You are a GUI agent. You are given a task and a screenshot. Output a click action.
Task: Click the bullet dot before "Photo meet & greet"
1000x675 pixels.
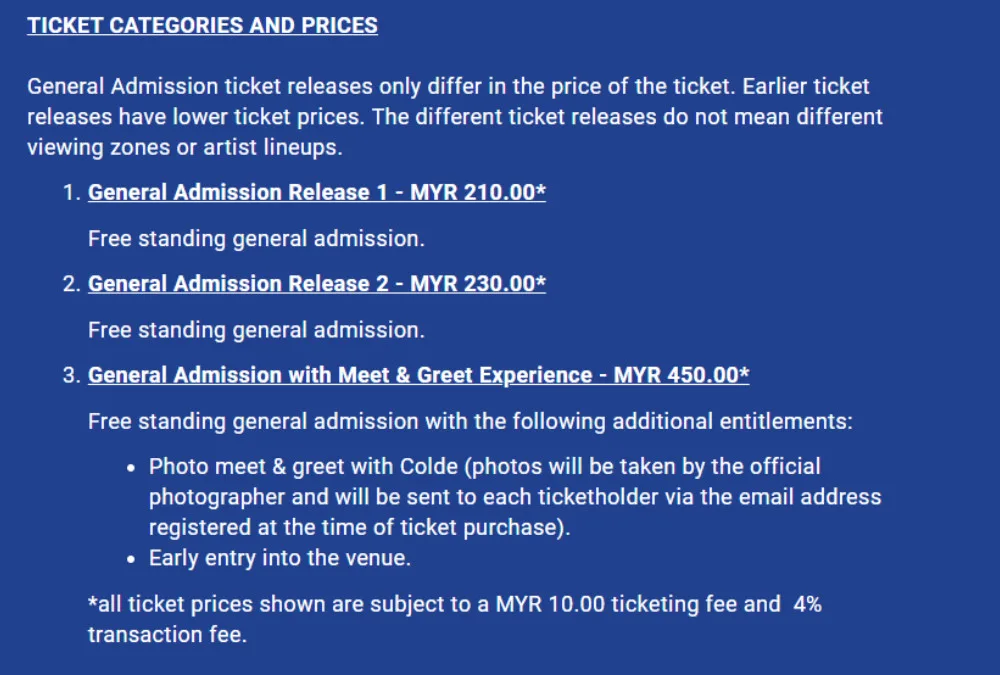coord(132,467)
